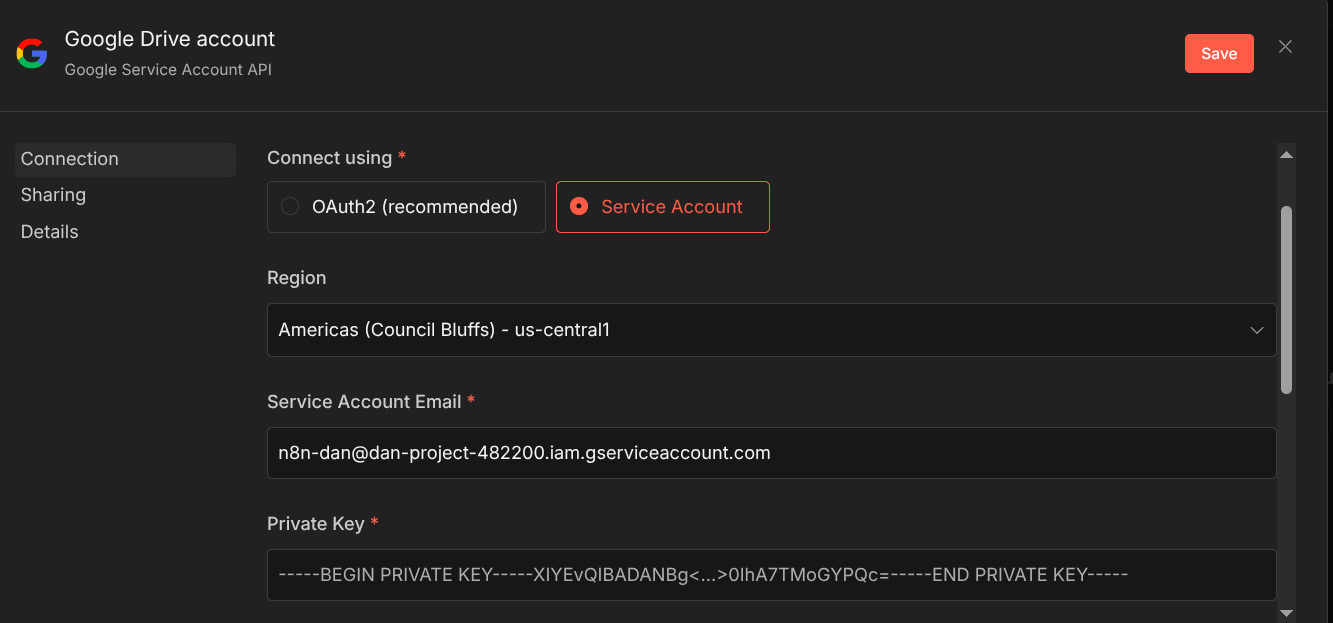Open the Connection tab
Viewport: 1333px width, 623px height.
(x=70, y=159)
